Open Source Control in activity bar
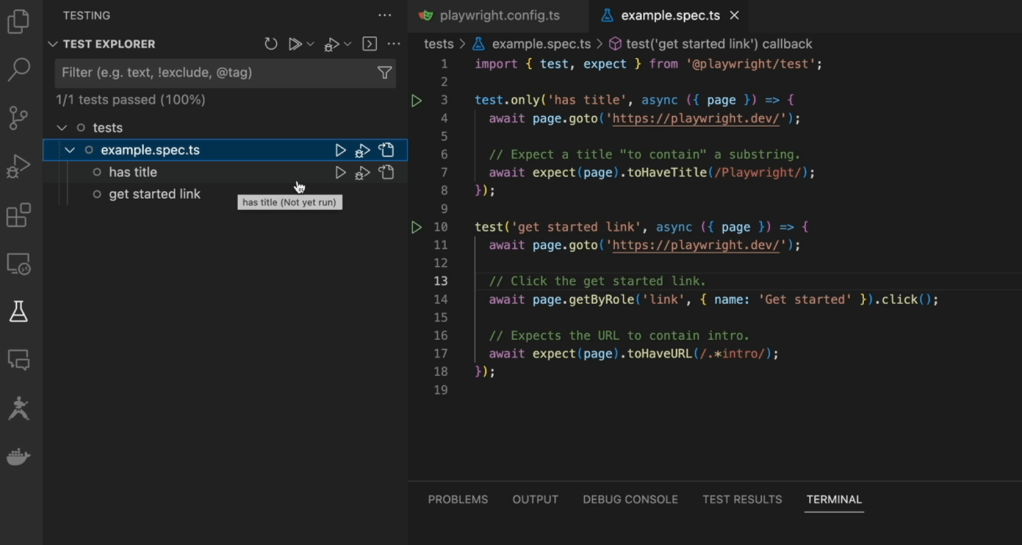Viewport: 1022px width, 545px height. 18,118
